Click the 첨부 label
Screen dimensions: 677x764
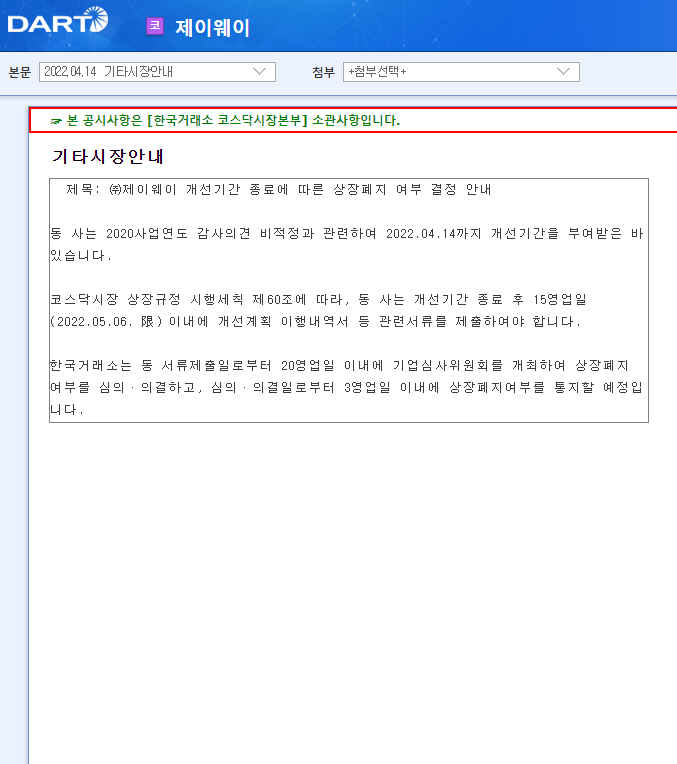pyautogui.click(x=323, y=72)
